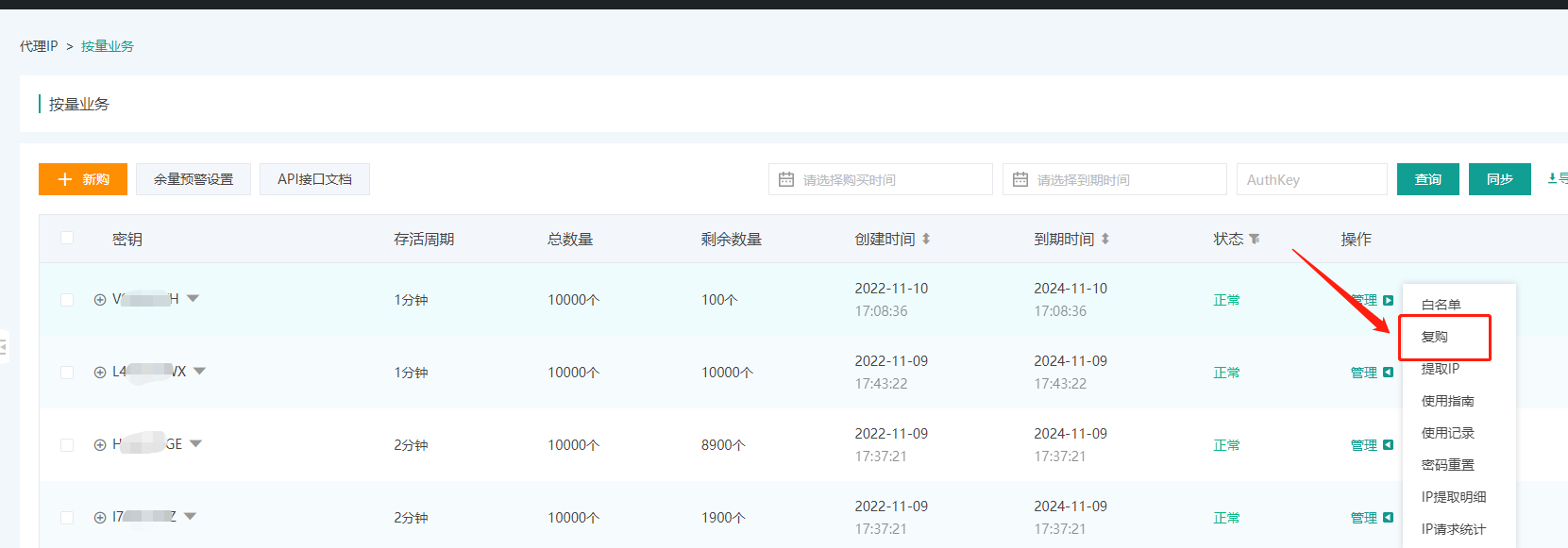Screen dimensions: 1568x548
Task: Click the download export icon right of 同步
Action: click(x=1553, y=178)
